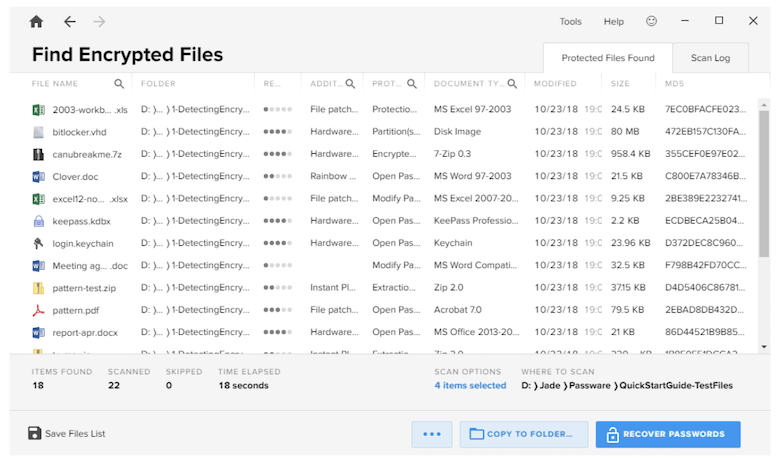Select the archive icon for canubreakme.7z

point(38,154)
